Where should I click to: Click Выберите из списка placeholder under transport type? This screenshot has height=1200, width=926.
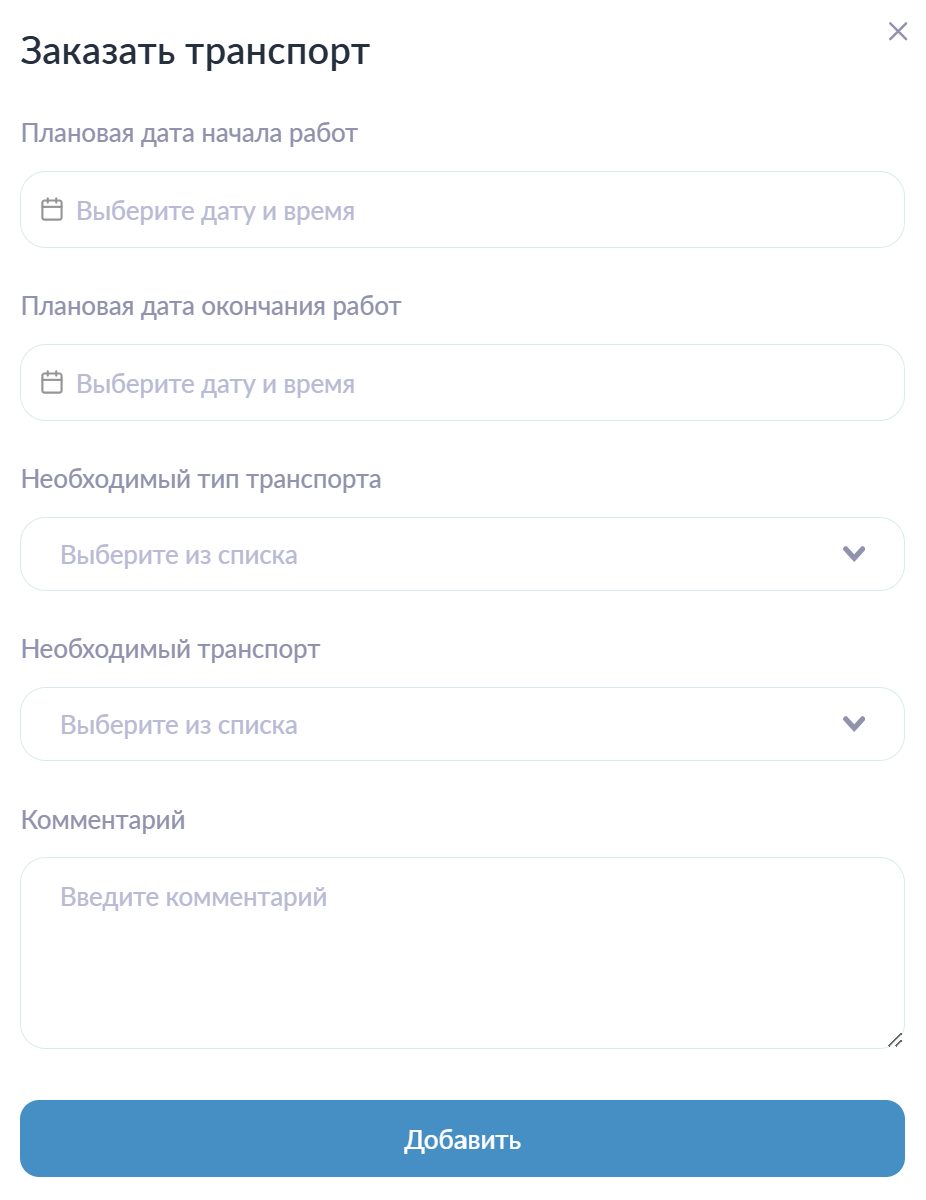[179, 554]
